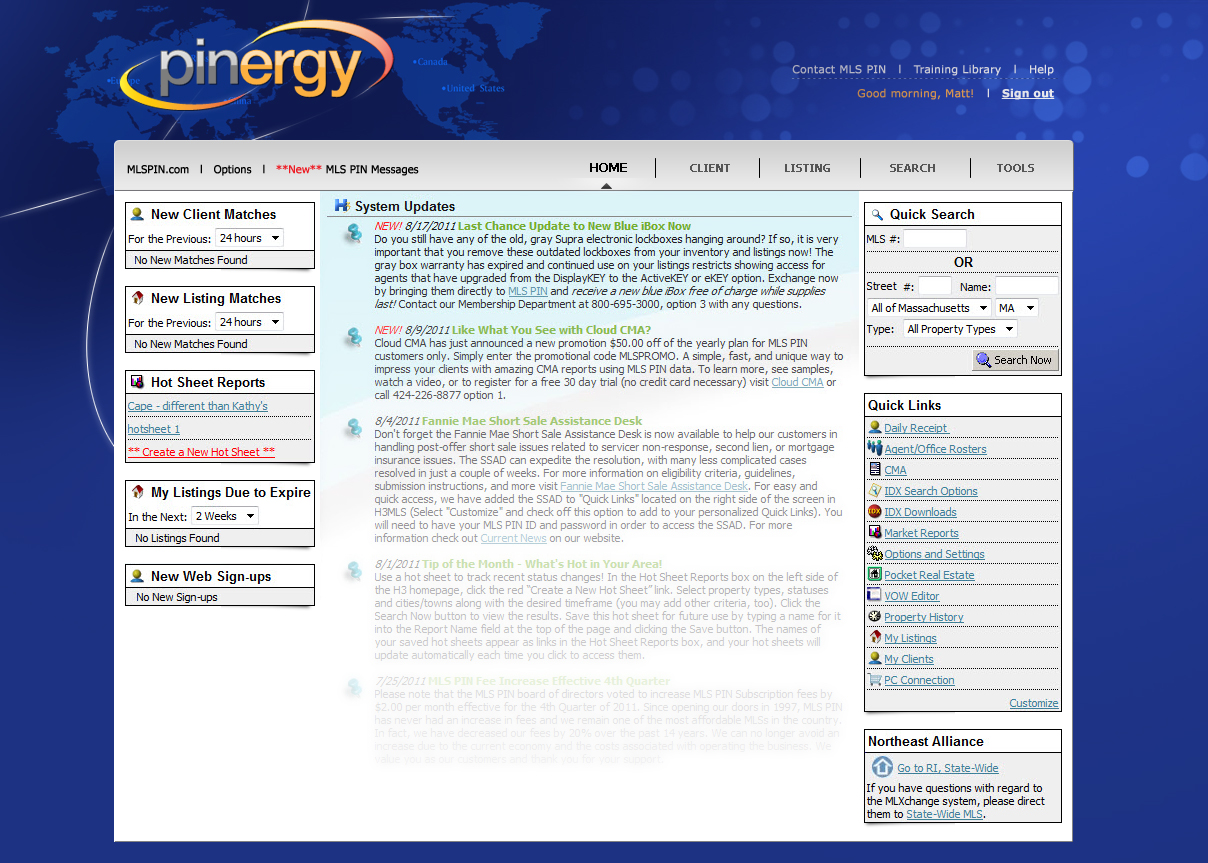Click the Pocket Real Estate icon
The image size is (1208, 863).
(875, 574)
